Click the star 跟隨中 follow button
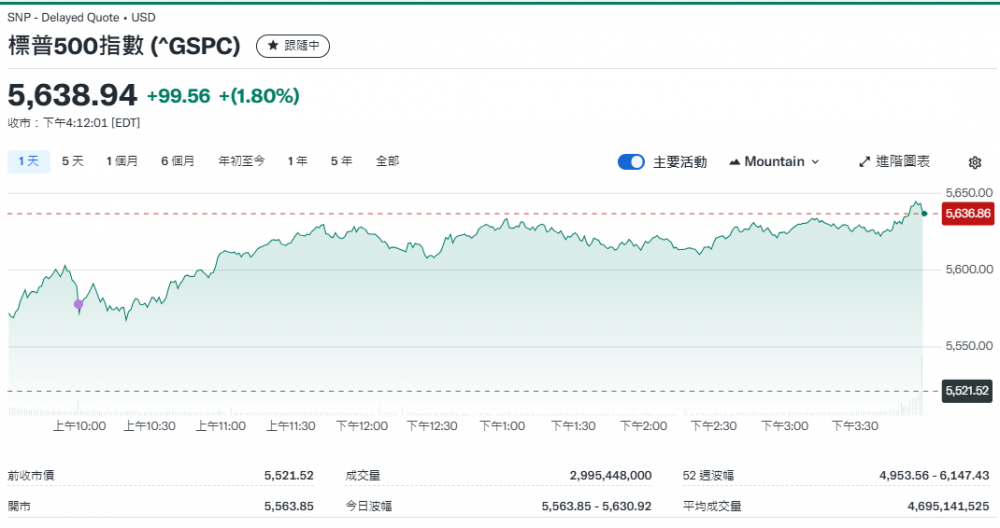Image resolution: width=1000 pixels, height=528 pixels. (x=293, y=46)
